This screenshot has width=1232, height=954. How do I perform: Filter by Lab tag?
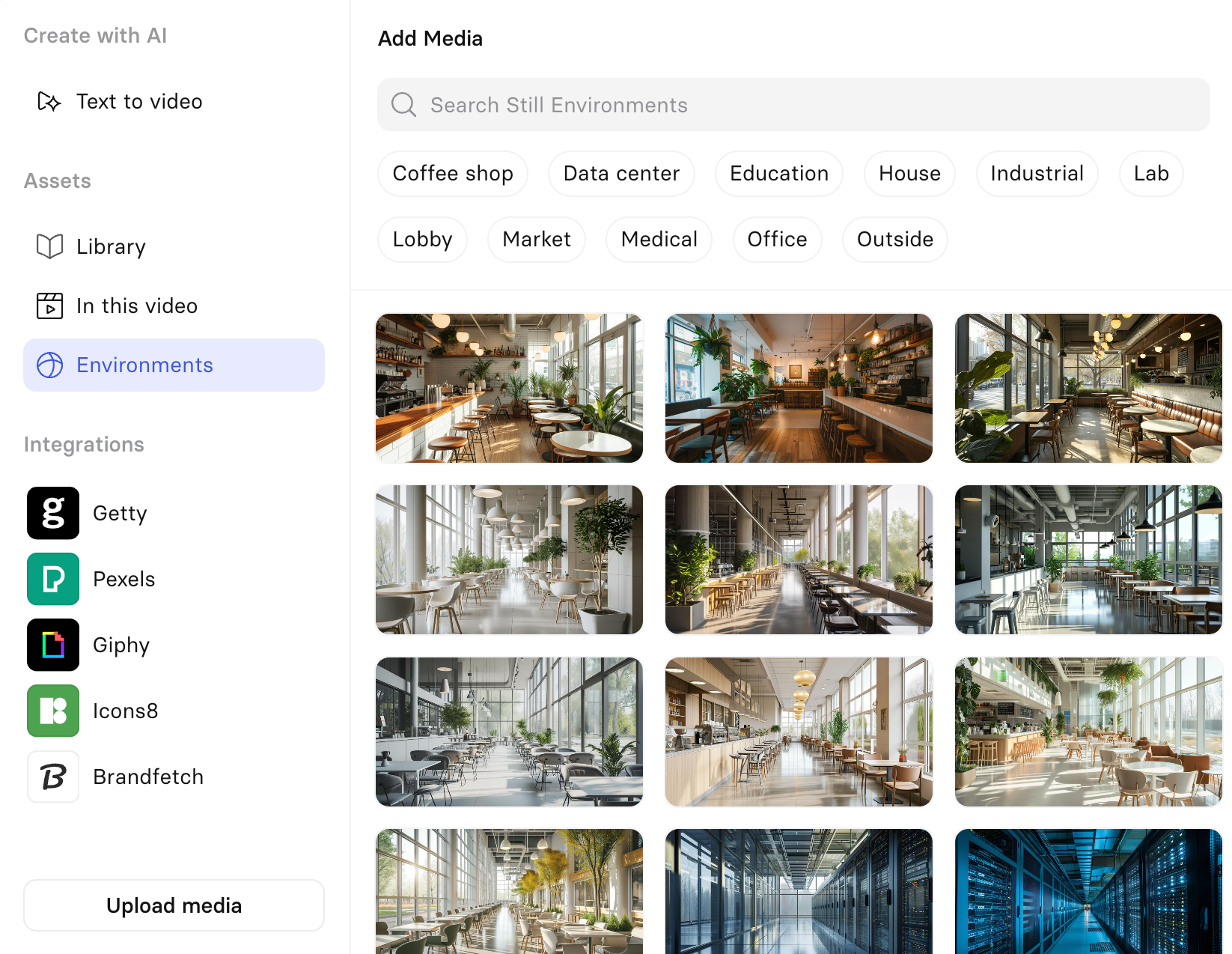click(x=1151, y=174)
